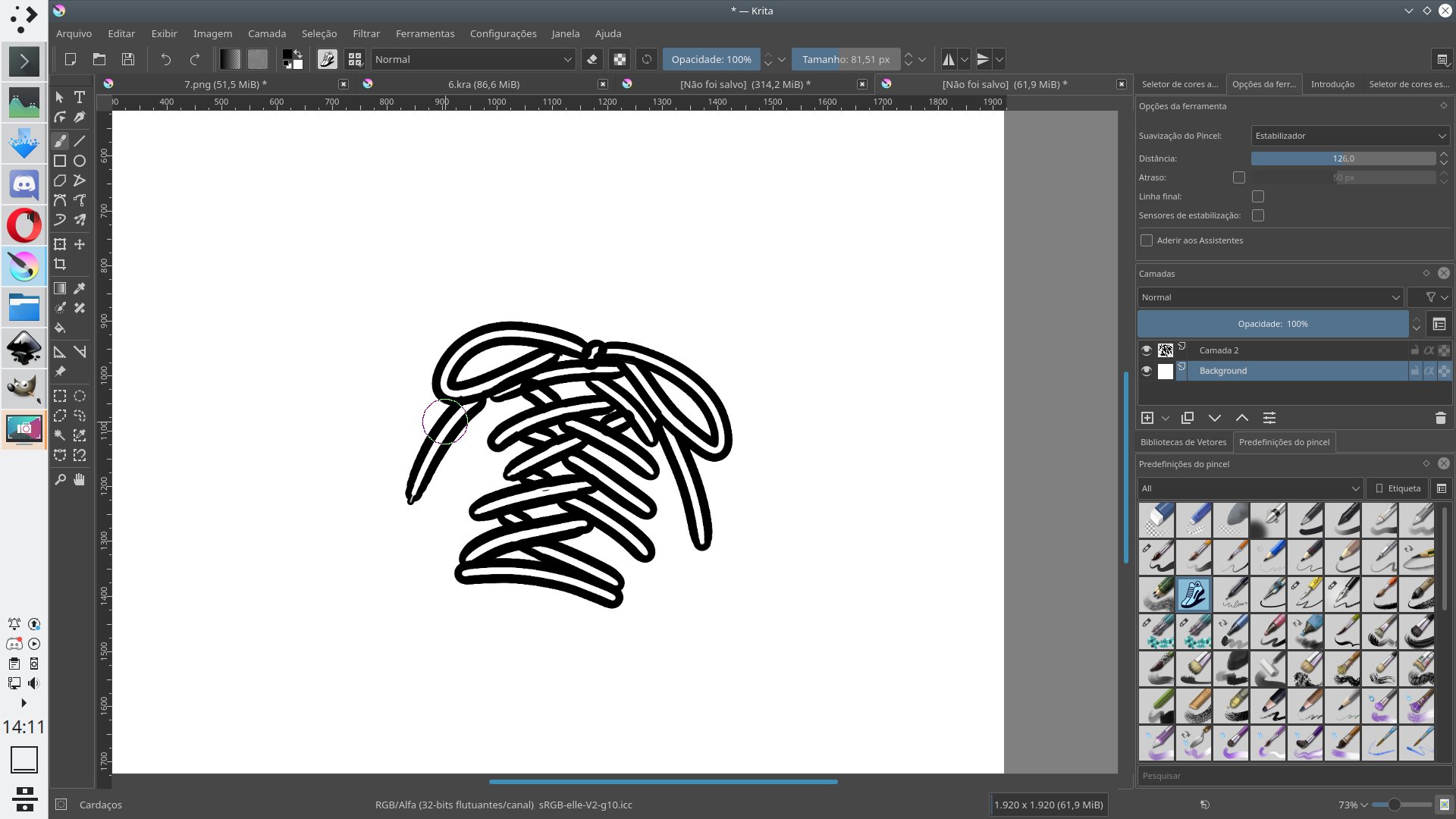
Task: Enable the Aderir aos Assistentes checkbox
Action: click(x=1147, y=240)
